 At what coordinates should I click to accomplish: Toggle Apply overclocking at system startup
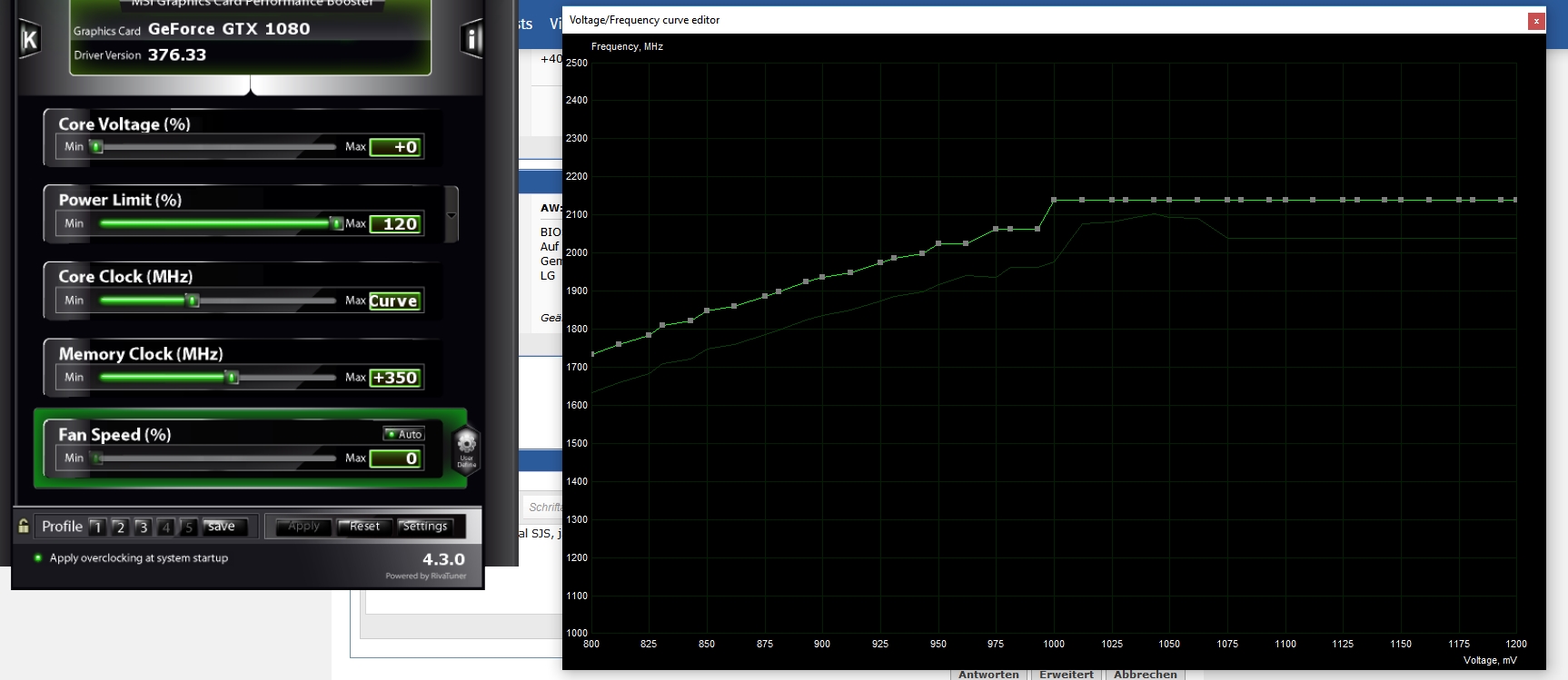click(131, 557)
